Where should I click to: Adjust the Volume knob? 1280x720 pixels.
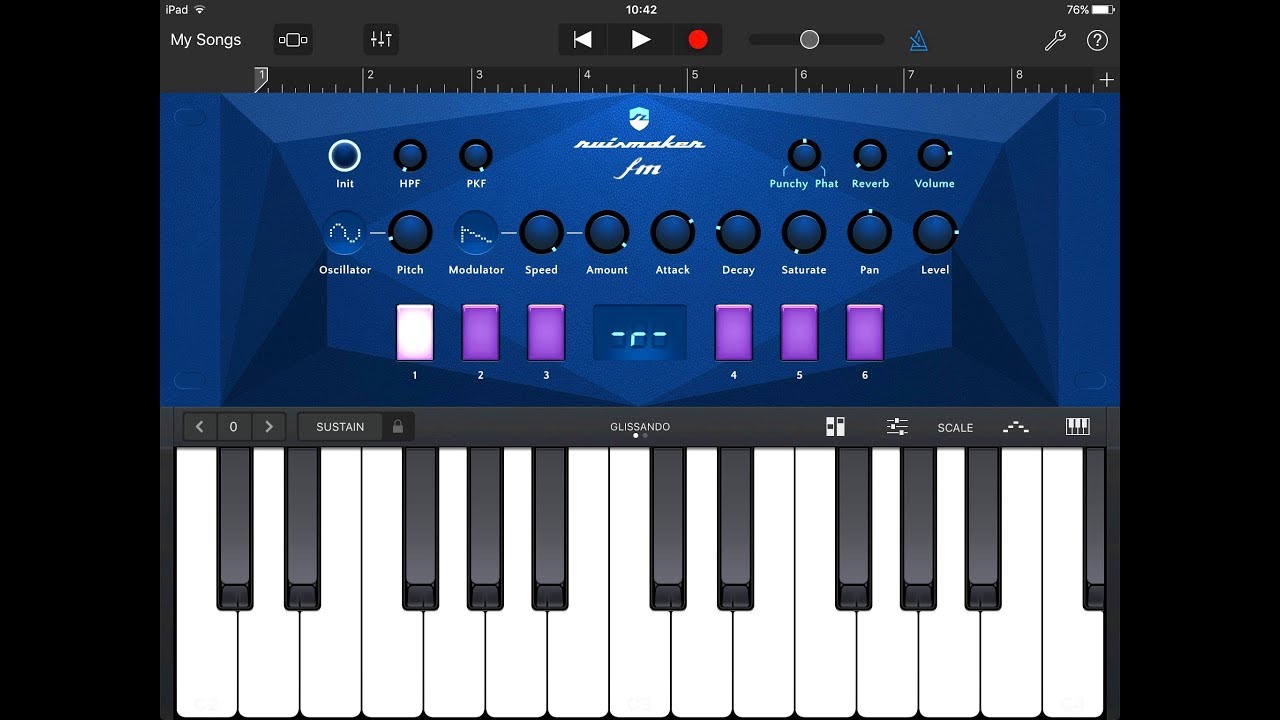(x=935, y=155)
